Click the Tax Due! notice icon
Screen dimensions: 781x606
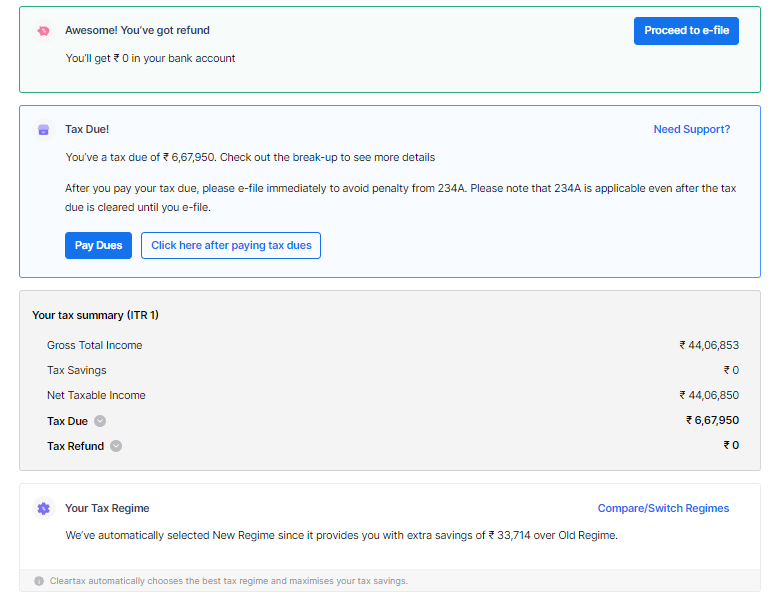(43, 130)
